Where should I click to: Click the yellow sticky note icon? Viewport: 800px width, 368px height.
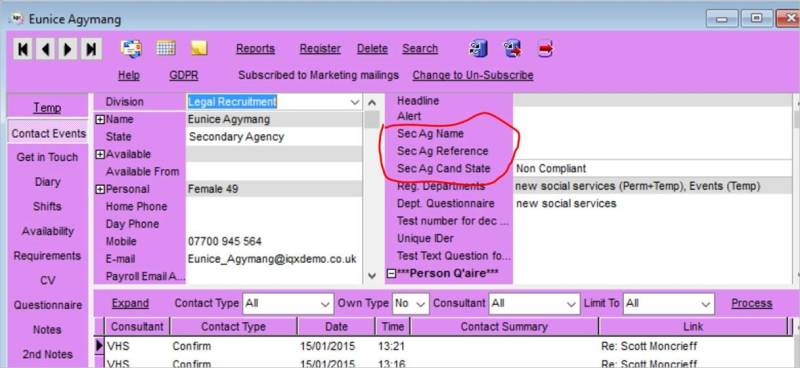click(199, 48)
